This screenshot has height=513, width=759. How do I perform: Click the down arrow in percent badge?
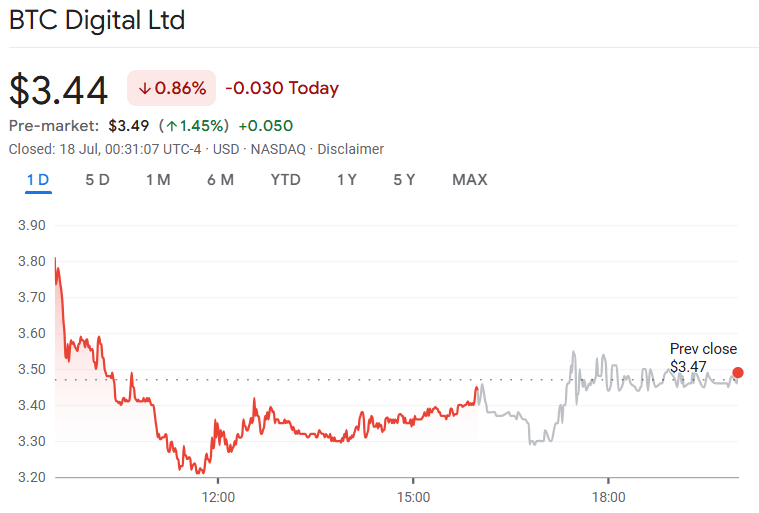coord(144,89)
